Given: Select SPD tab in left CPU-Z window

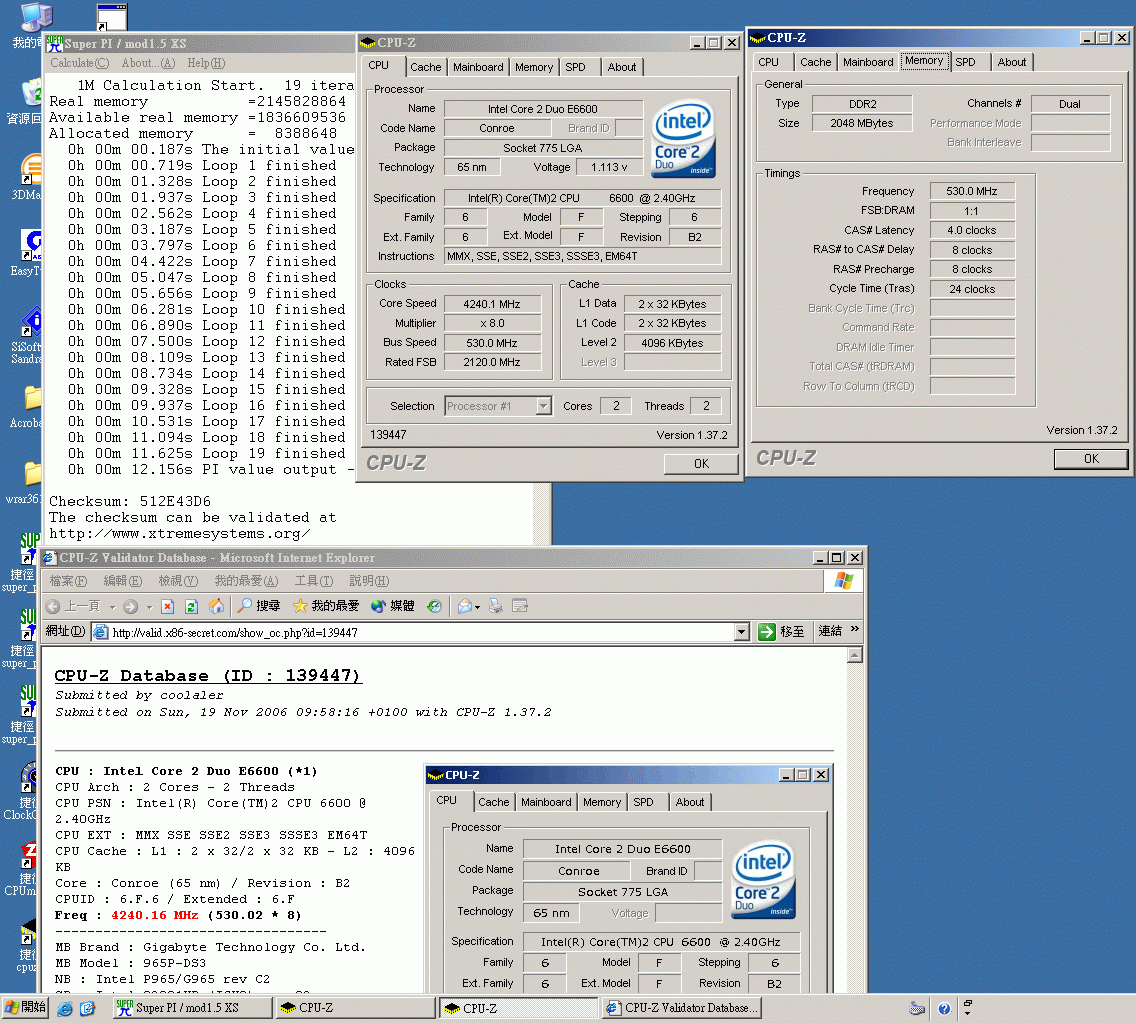Looking at the screenshot, I should pyautogui.click(x=575, y=67).
